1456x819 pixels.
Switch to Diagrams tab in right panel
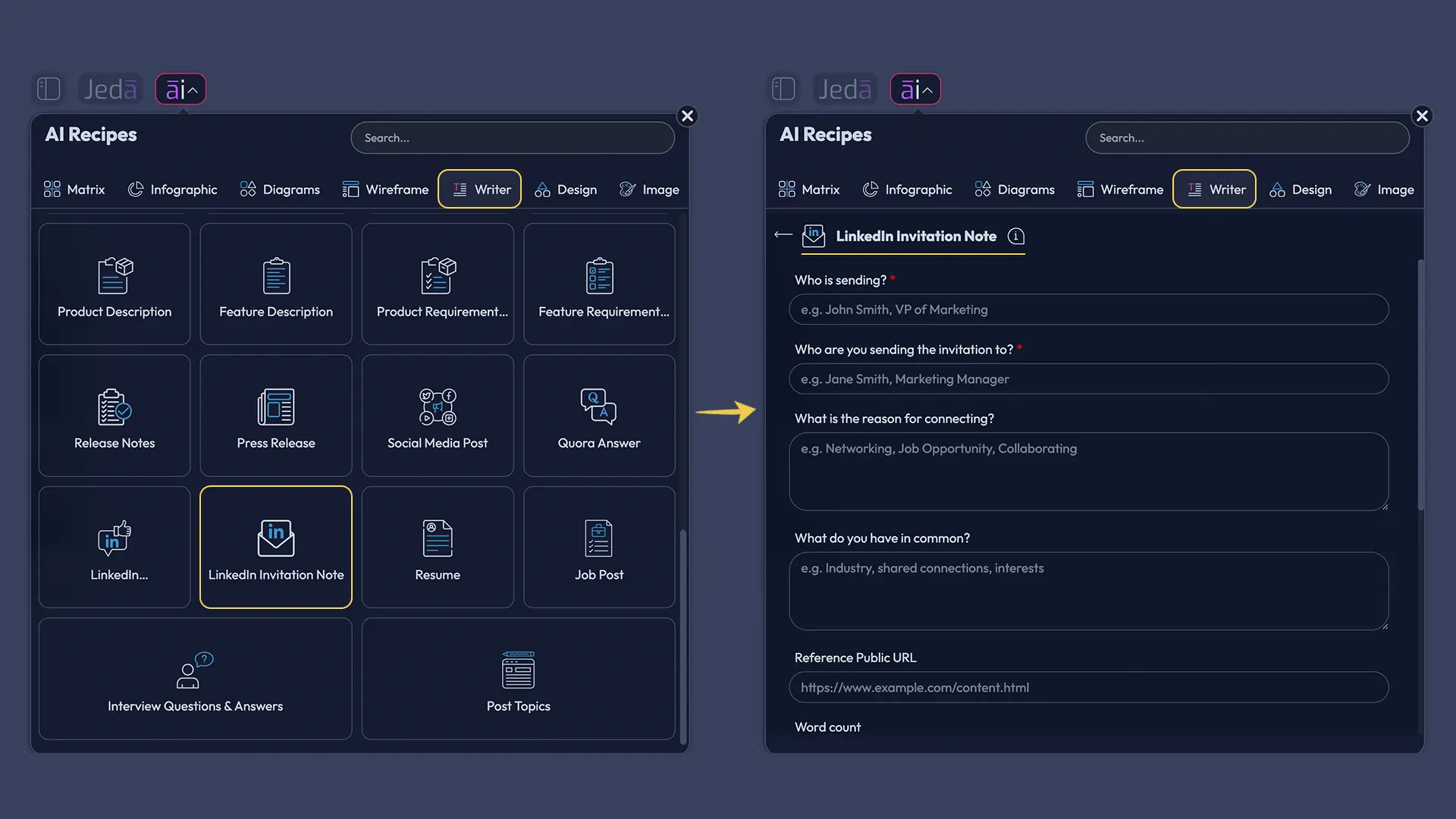(1015, 189)
